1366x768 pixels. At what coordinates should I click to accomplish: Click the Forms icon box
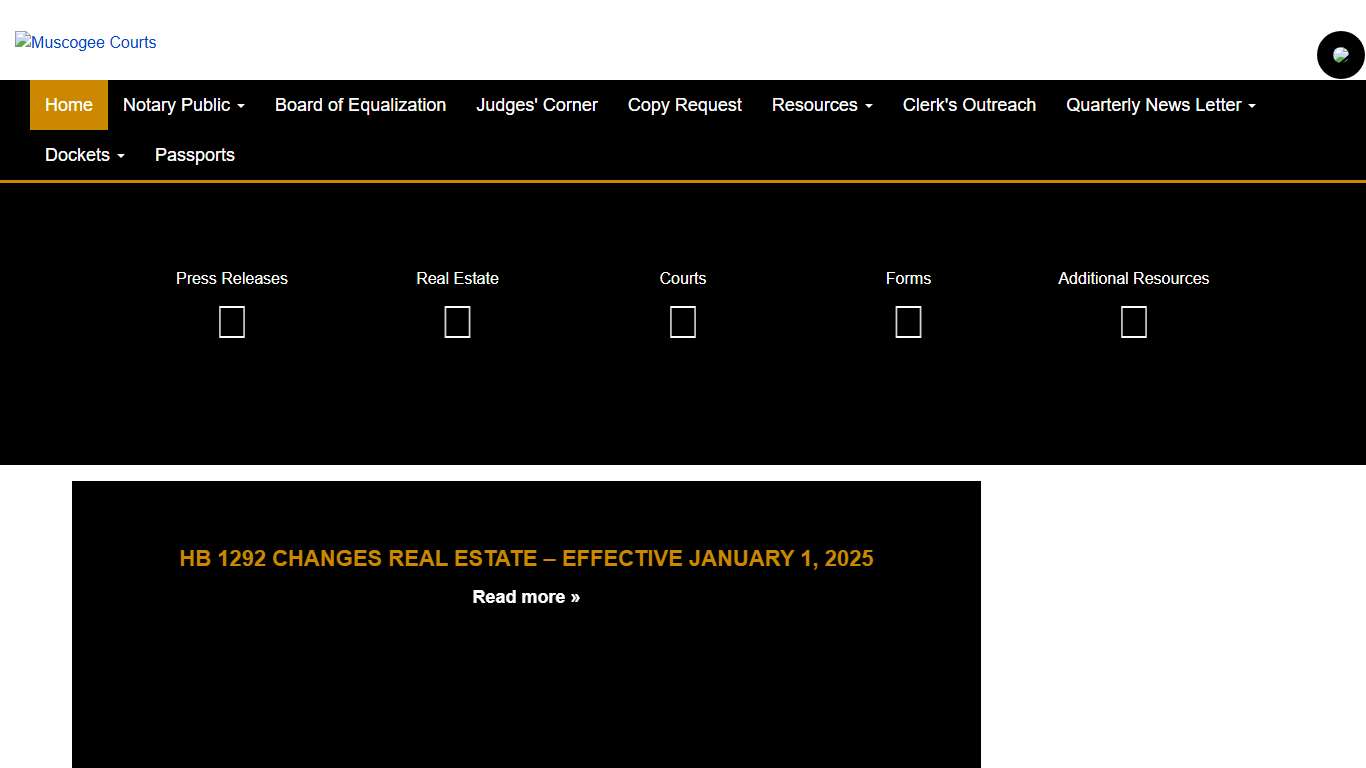pyautogui.click(x=908, y=322)
